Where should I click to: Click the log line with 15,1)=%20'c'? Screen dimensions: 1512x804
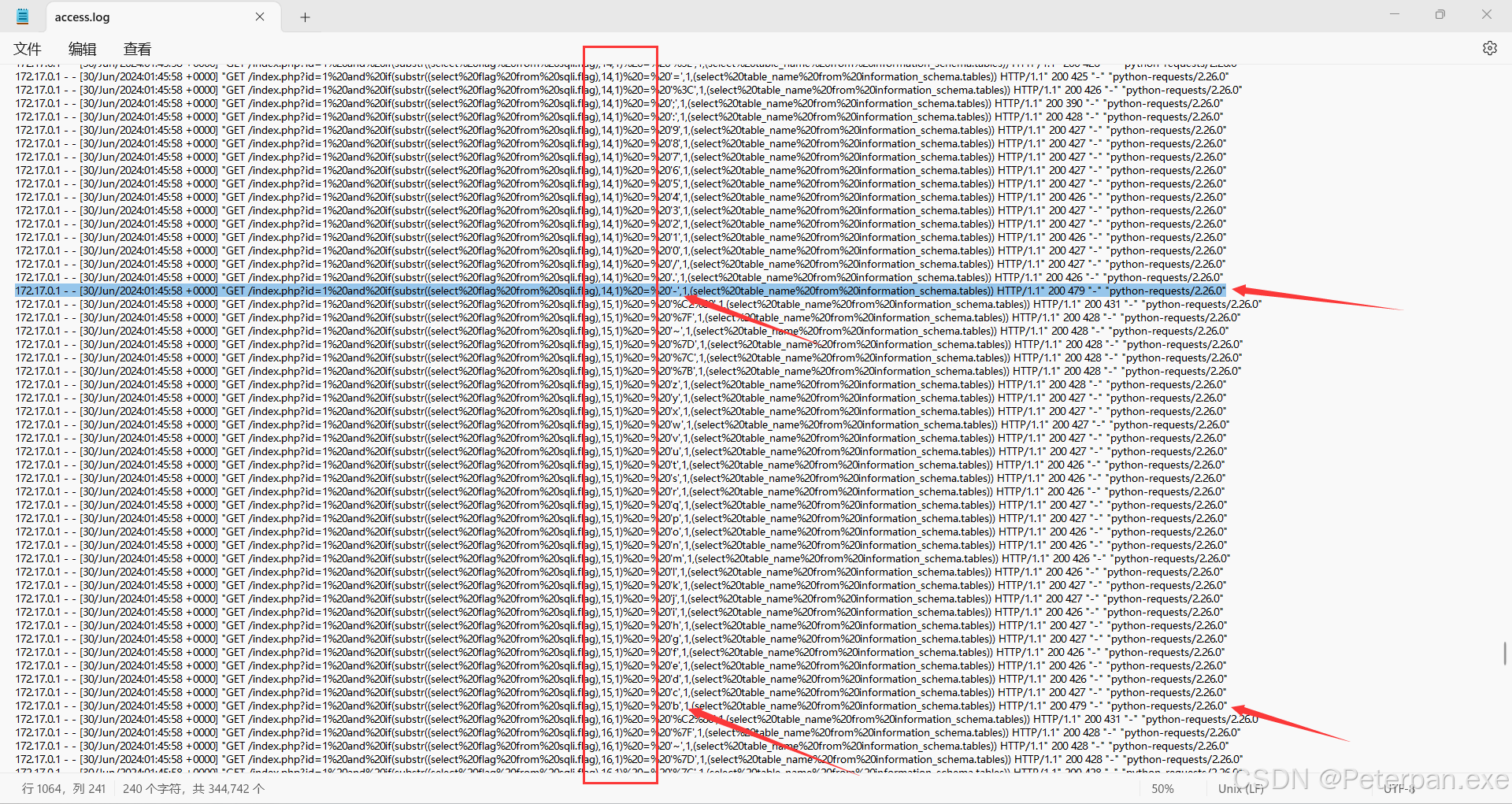[621, 692]
